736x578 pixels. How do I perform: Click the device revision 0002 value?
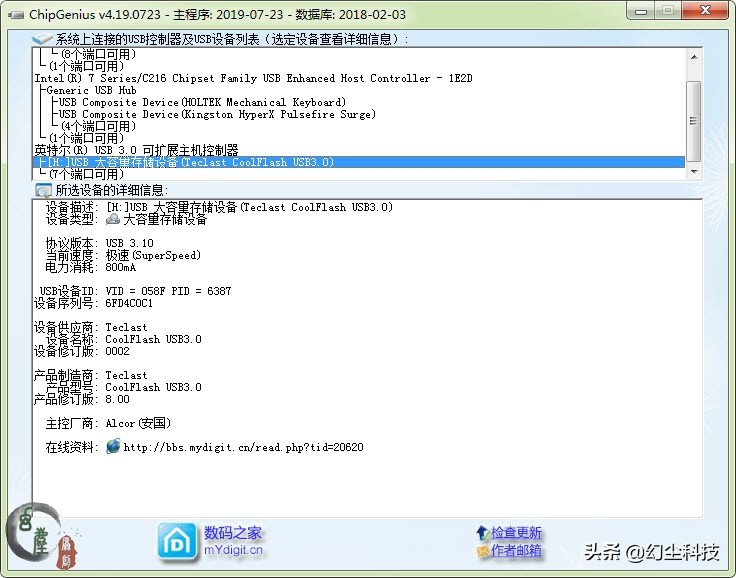[117, 351]
